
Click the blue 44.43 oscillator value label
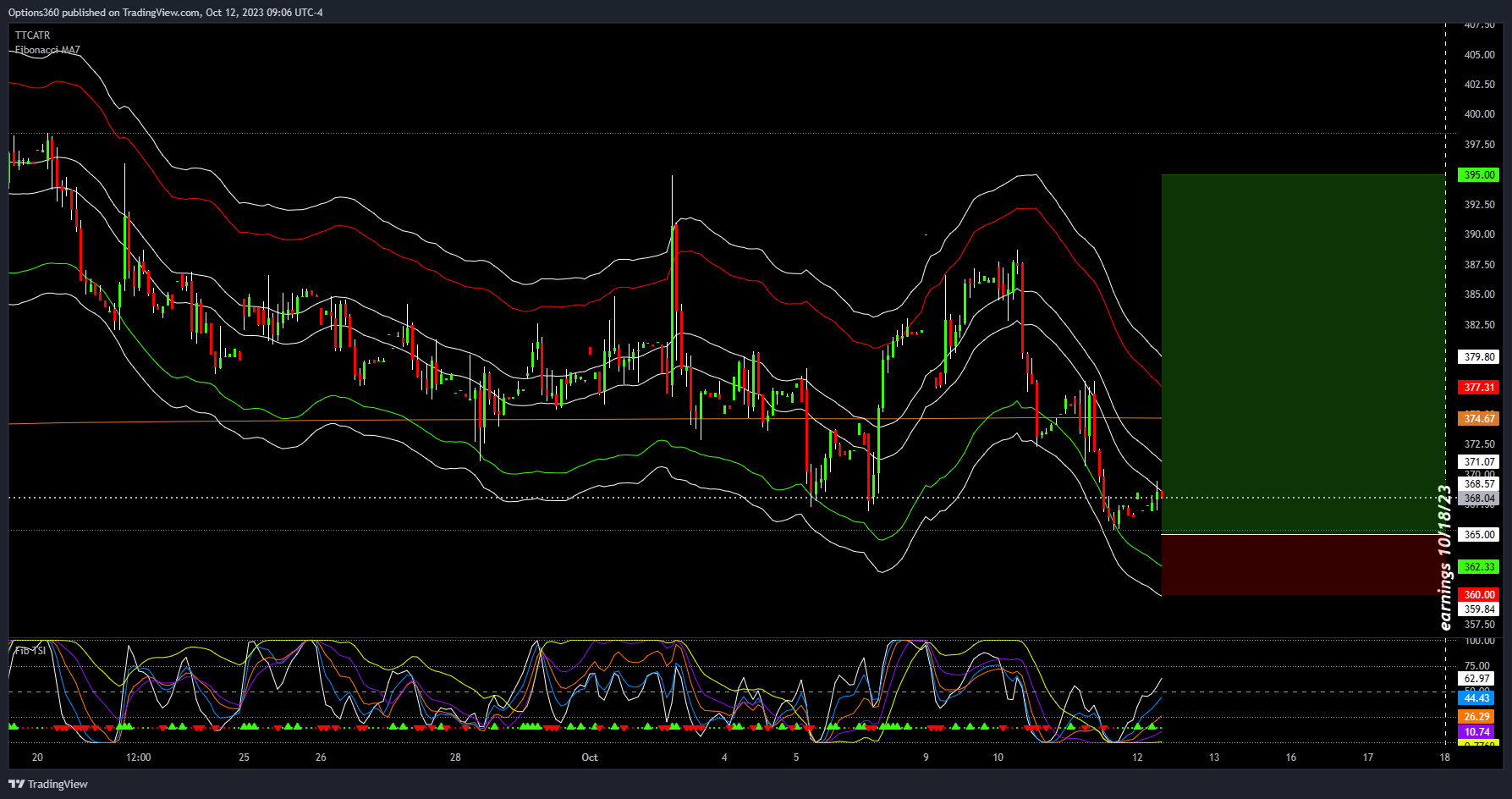coord(1476,698)
